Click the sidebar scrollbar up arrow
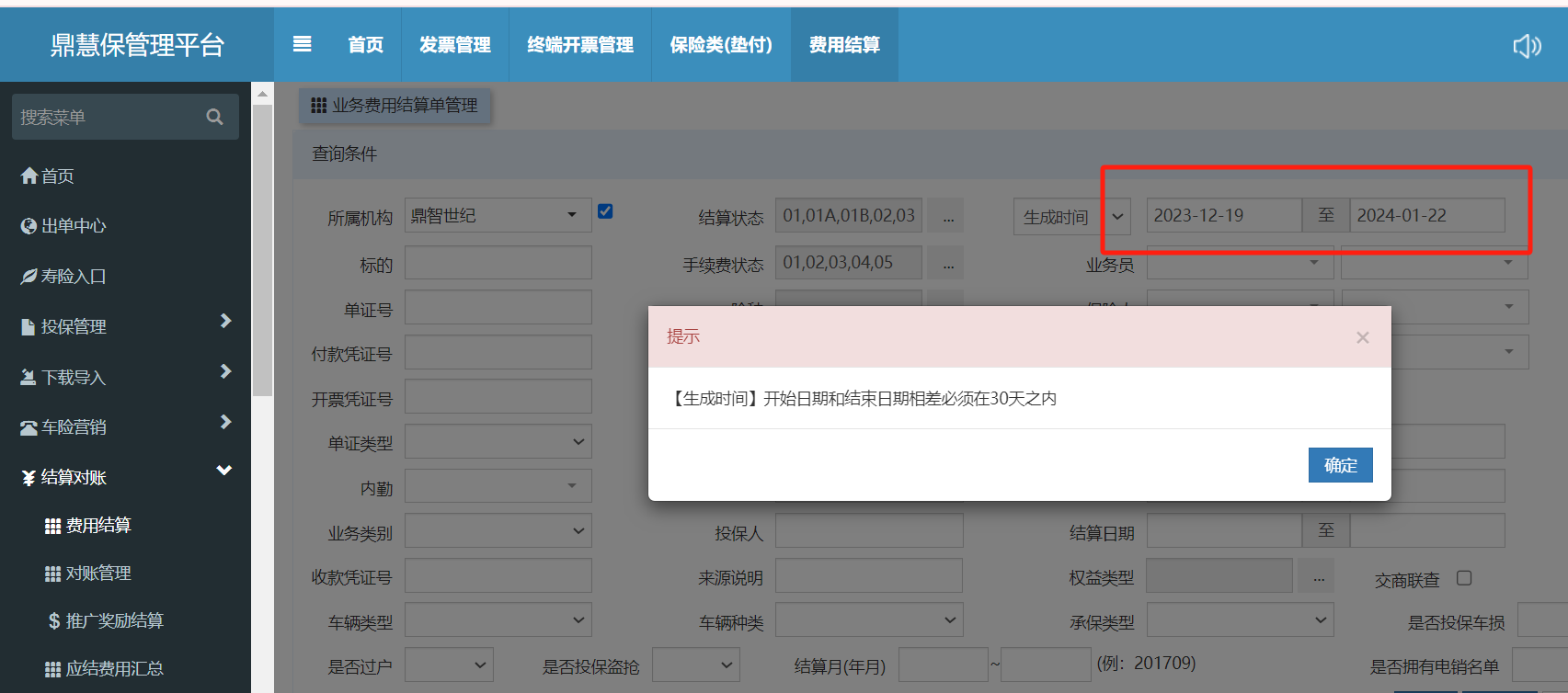The height and width of the screenshot is (693, 1568). click(263, 94)
